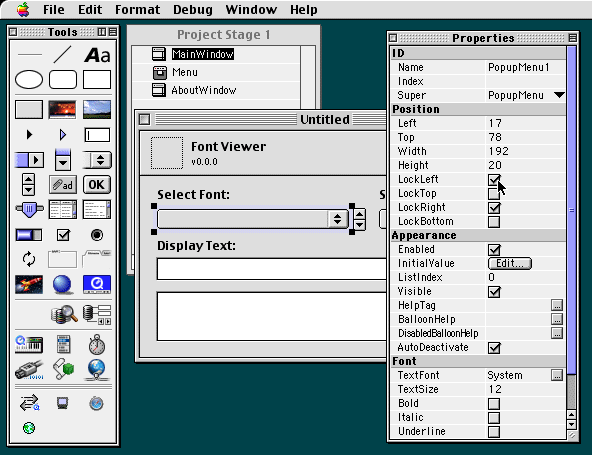Open the TextFont ellipsis chooser
Screen dimensions: 592x455
pyautogui.click(x=557, y=375)
